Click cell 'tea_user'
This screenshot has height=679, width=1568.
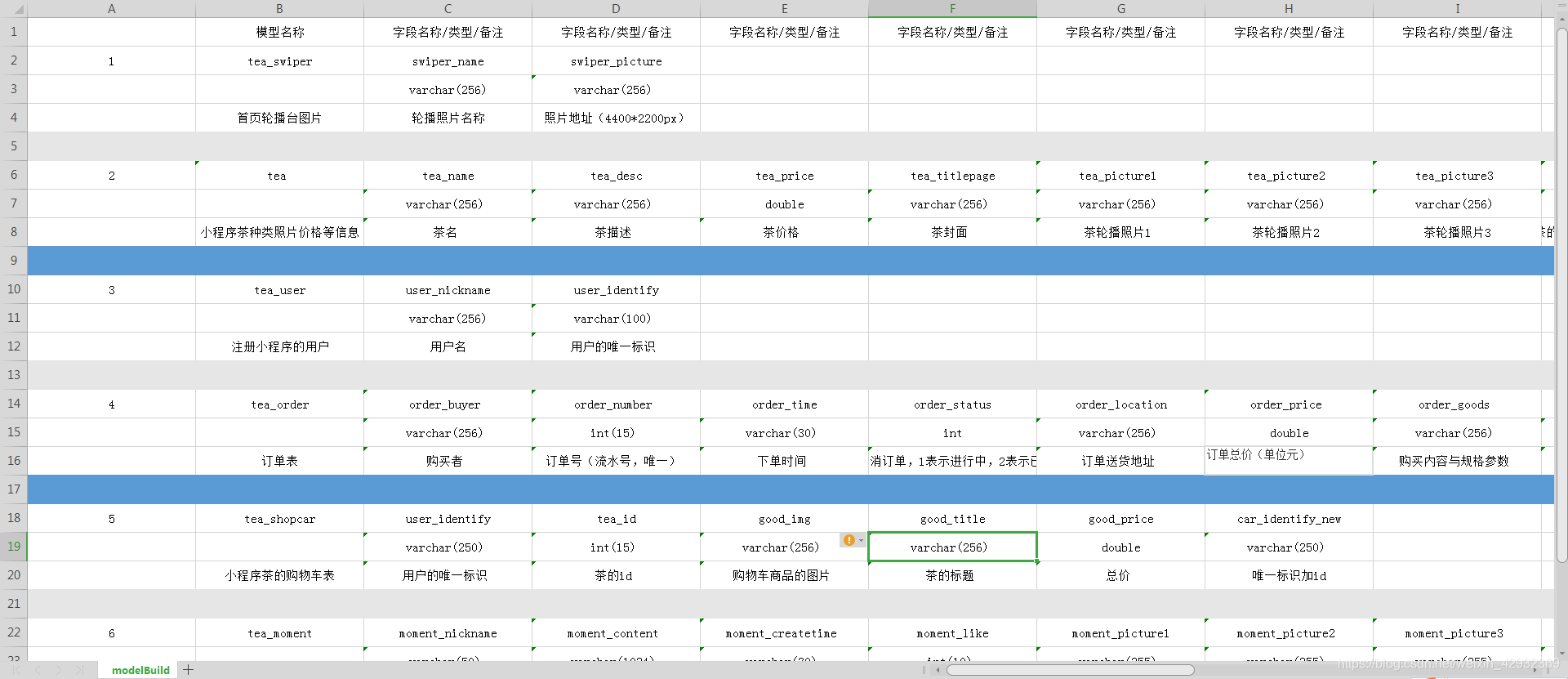(x=279, y=290)
